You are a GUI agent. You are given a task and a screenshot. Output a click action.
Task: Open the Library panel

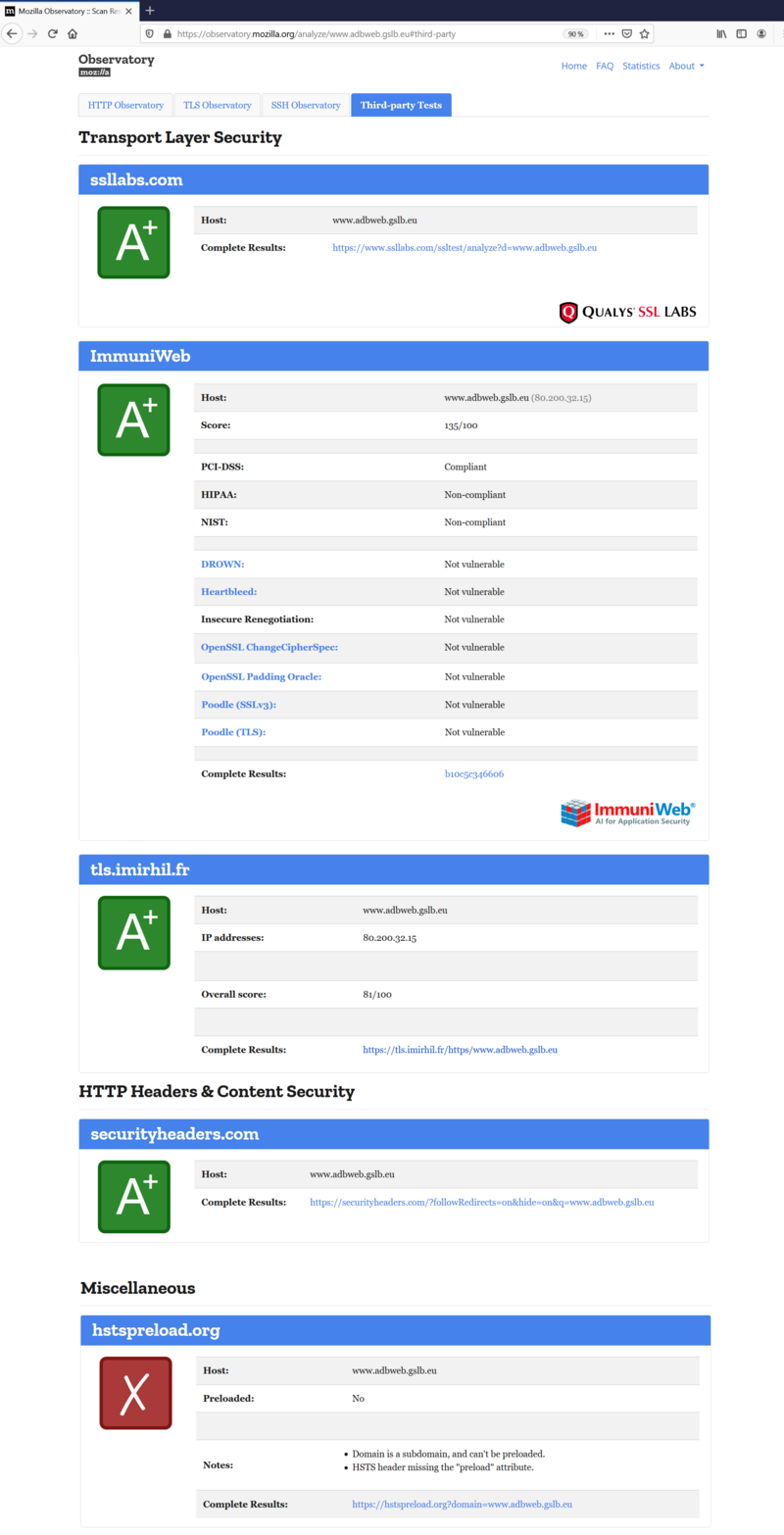(x=722, y=33)
